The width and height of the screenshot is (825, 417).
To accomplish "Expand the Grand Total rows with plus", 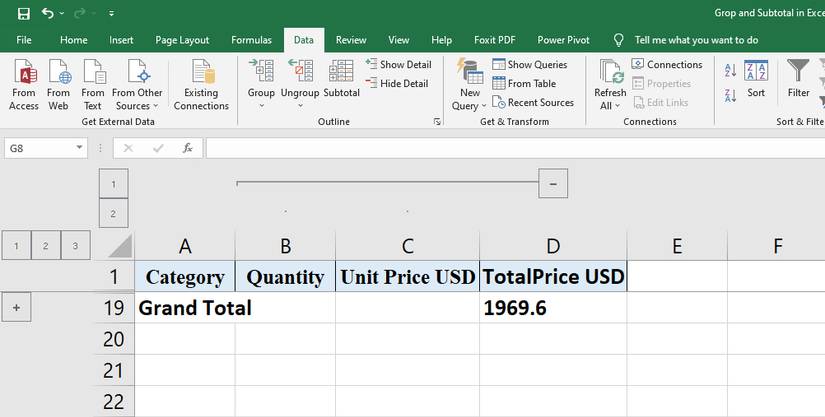I will [16, 307].
